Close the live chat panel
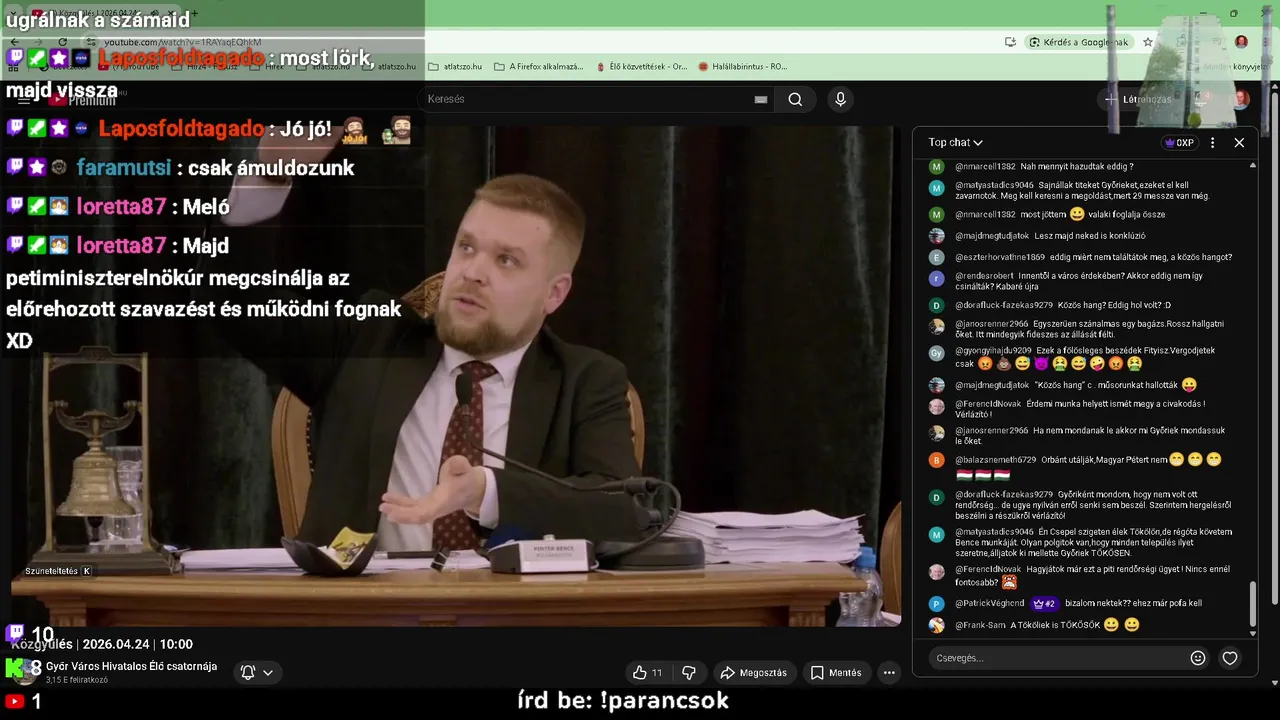The image size is (1280, 720). 1239,142
